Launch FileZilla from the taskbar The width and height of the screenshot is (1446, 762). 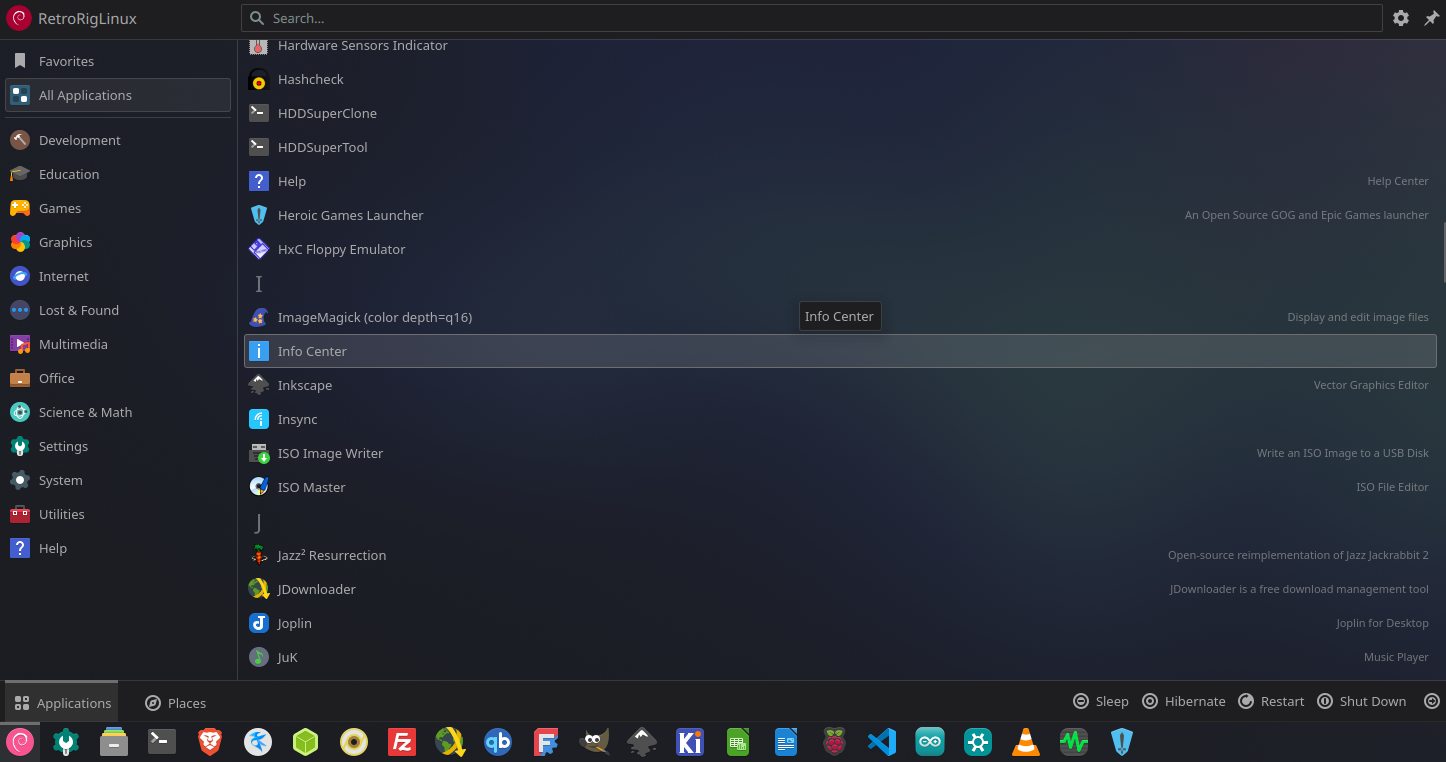[401, 742]
